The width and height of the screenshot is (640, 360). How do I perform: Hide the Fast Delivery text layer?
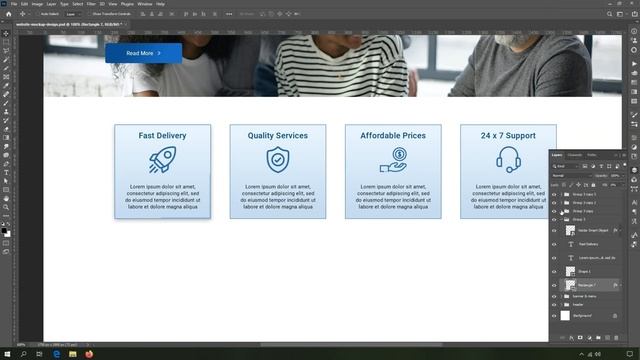(554, 244)
